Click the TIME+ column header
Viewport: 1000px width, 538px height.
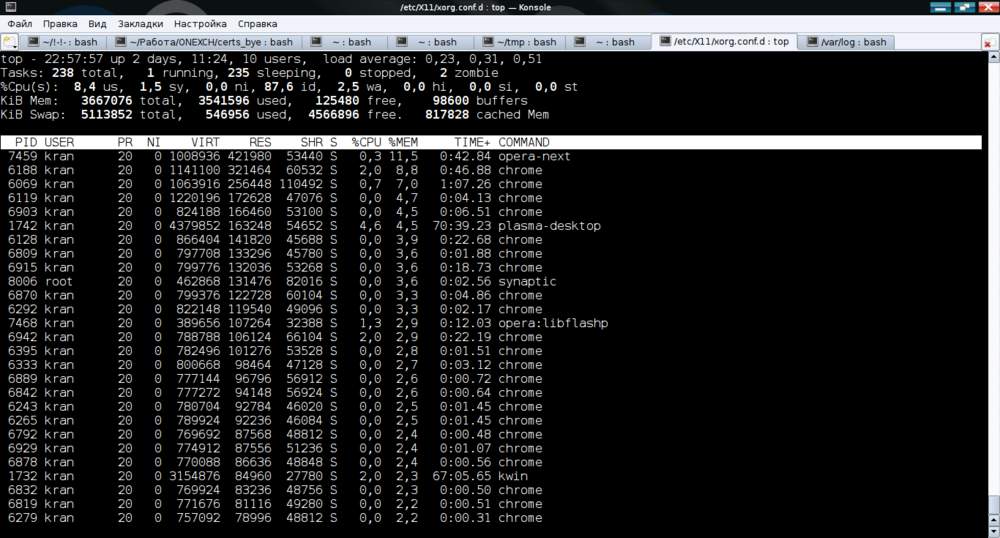point(473,142)
